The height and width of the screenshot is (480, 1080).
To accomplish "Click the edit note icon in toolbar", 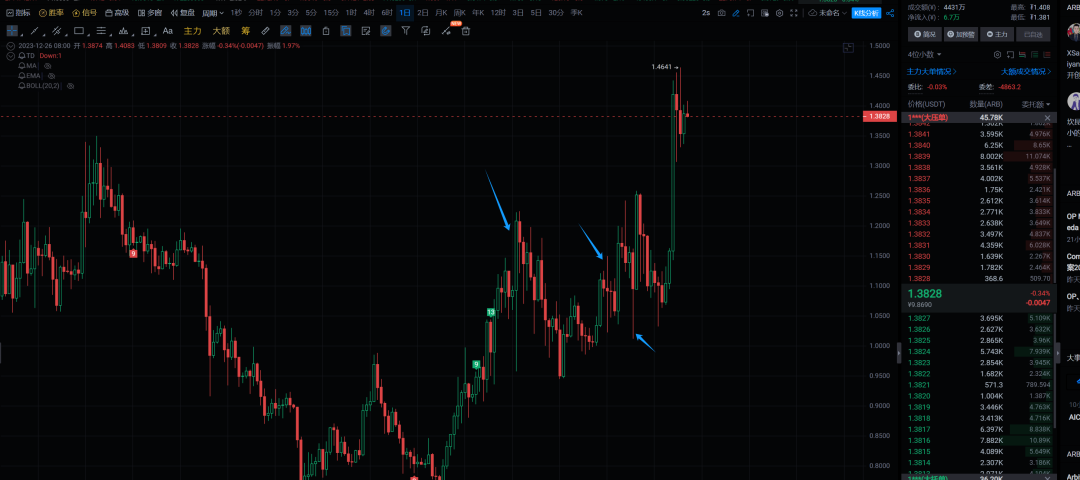I will 366,31.
